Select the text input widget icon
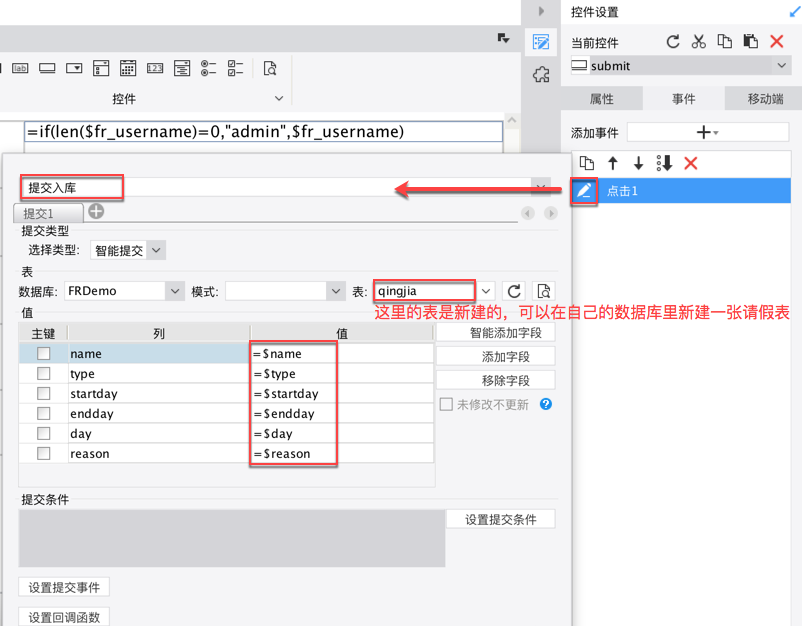 tap(47, 68)
